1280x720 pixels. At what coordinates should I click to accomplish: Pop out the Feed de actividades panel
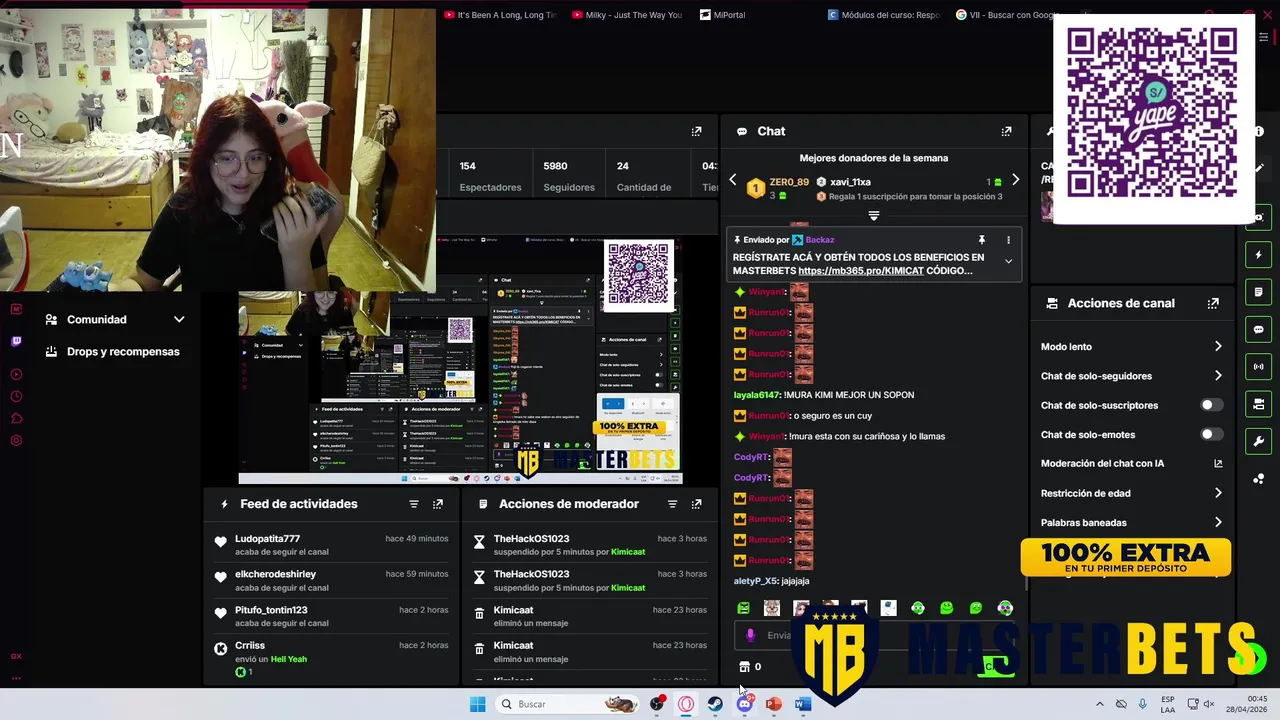tap(437, 504)
